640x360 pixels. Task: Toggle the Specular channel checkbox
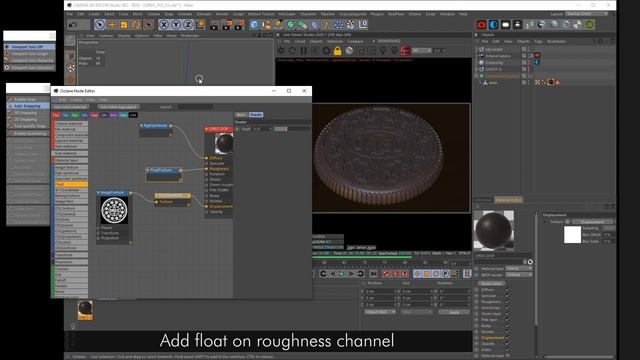(507, 296)
